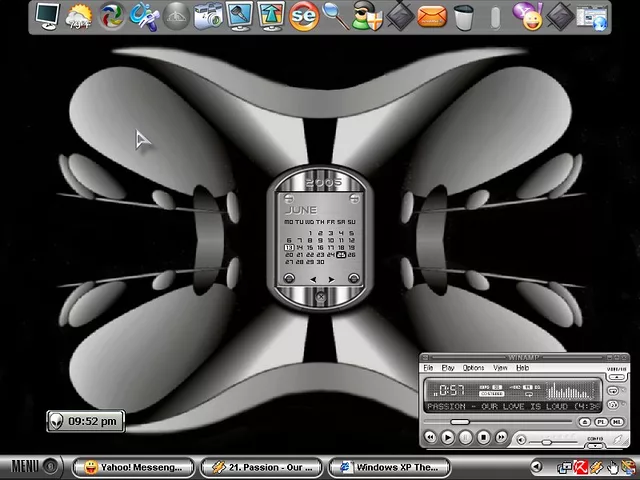The width and height of the screenshot is (640, 480).
Task: Launch Yahoo Messenger smiley icon in dock
Action: pos(527,15)
